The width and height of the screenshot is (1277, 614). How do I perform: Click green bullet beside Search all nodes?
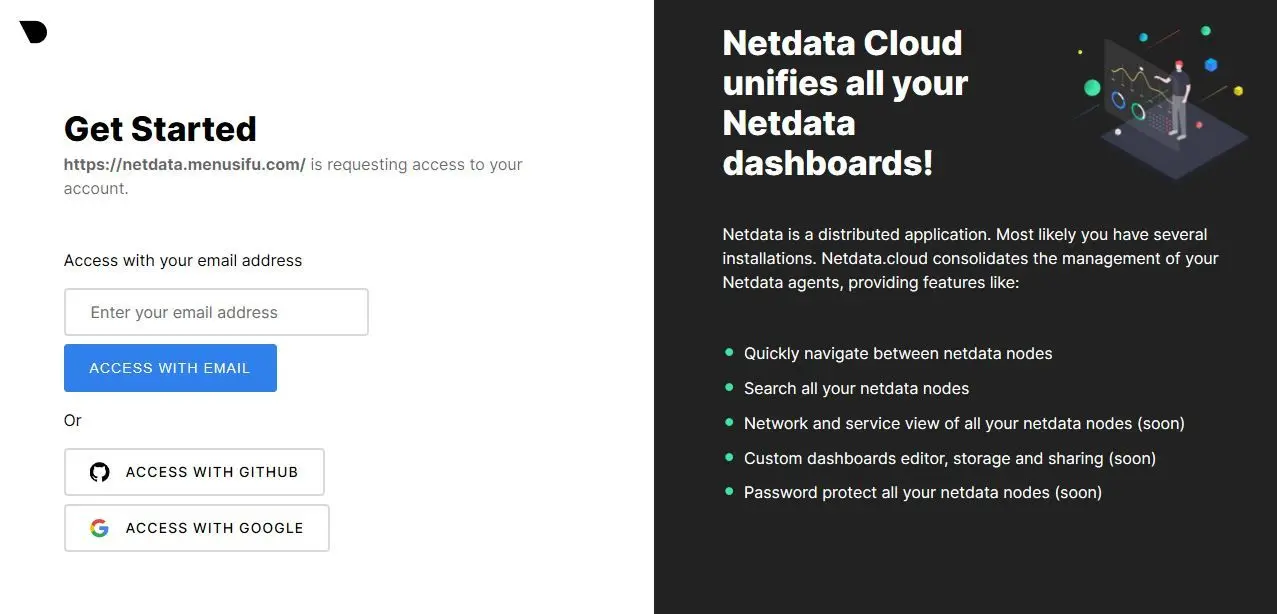pos(729,387)
